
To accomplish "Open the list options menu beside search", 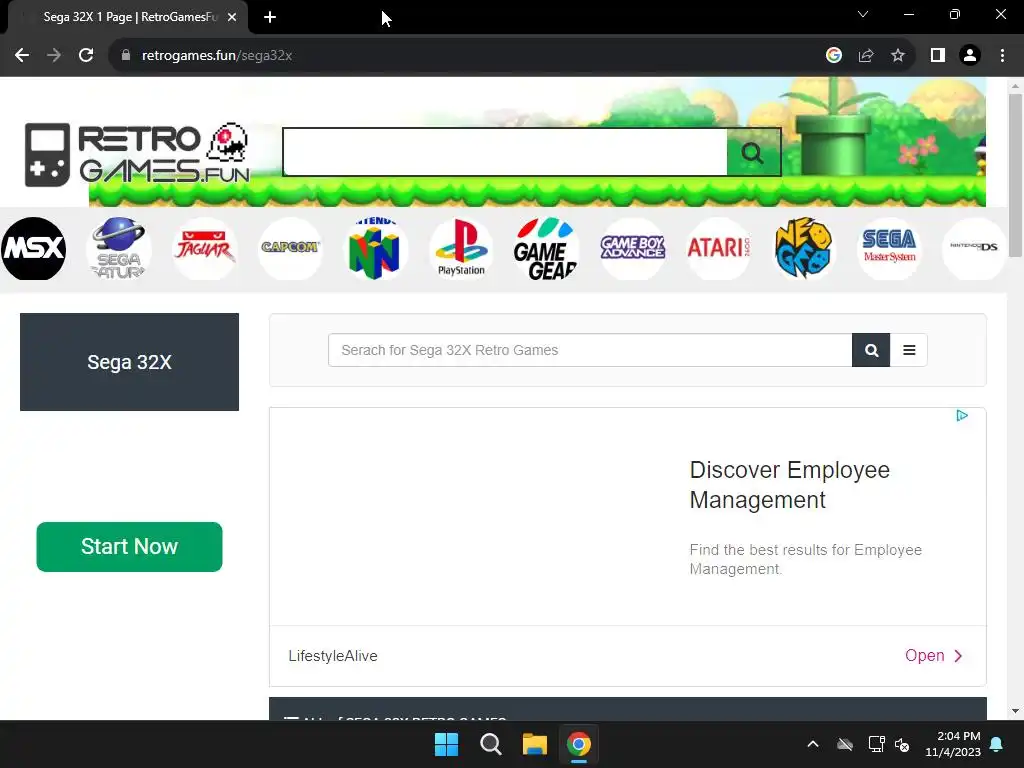I will click(908, 350).
